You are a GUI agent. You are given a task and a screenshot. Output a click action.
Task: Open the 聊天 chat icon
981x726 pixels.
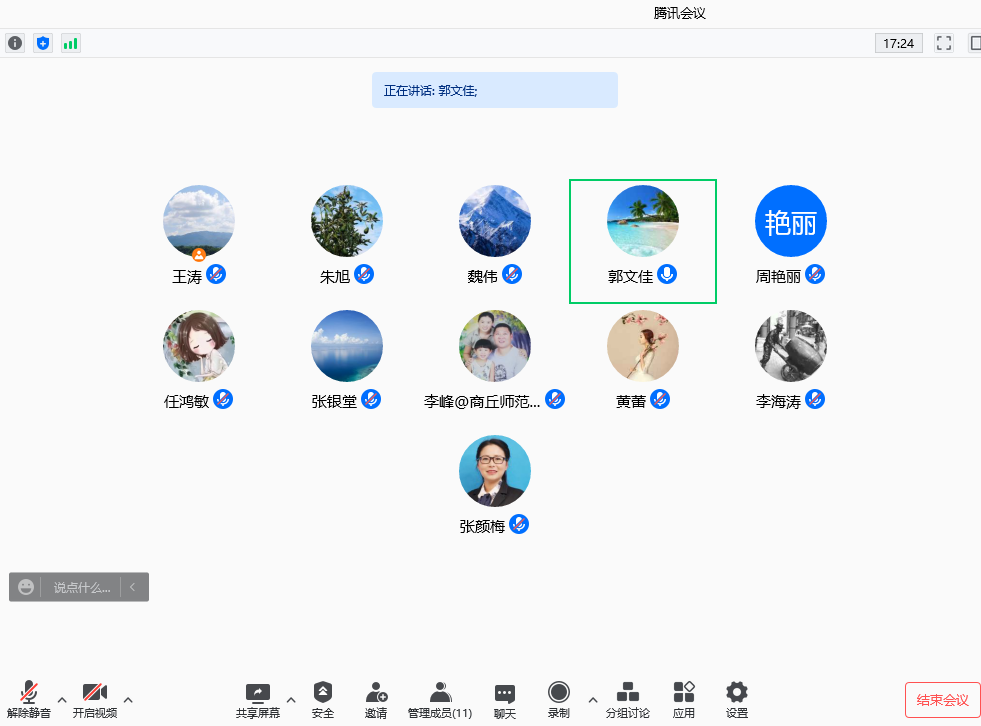pyautogui.click(x=505, y=699)
